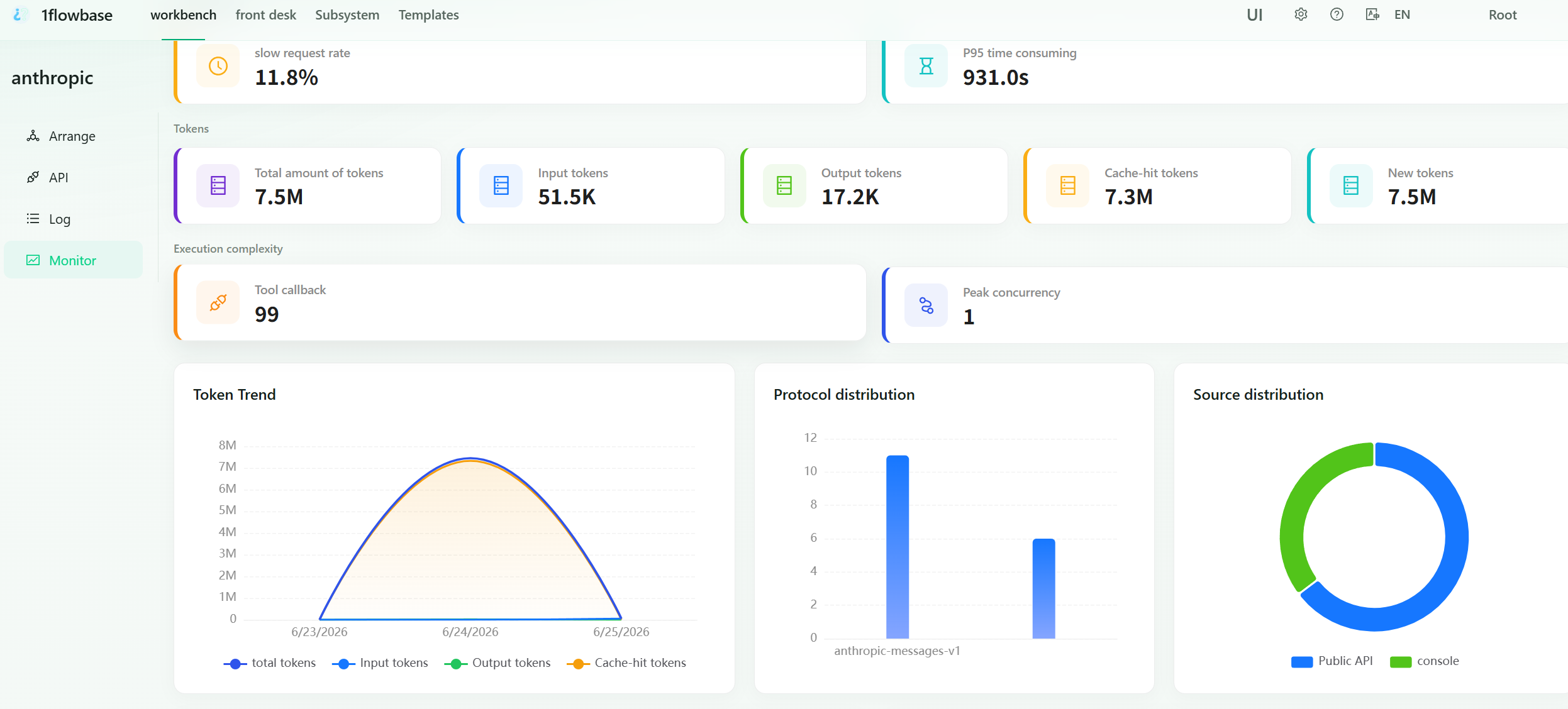Click the anthropic-messages-v1 tall bar
Viewport: 1568px width, 709px height.
click(898, 547)
